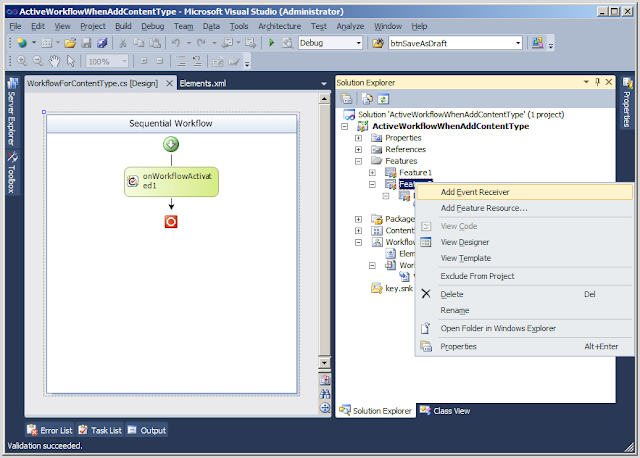Open the 100% zoom level dropdown
This screenshot has height=458, width=640.
(124, 62)
